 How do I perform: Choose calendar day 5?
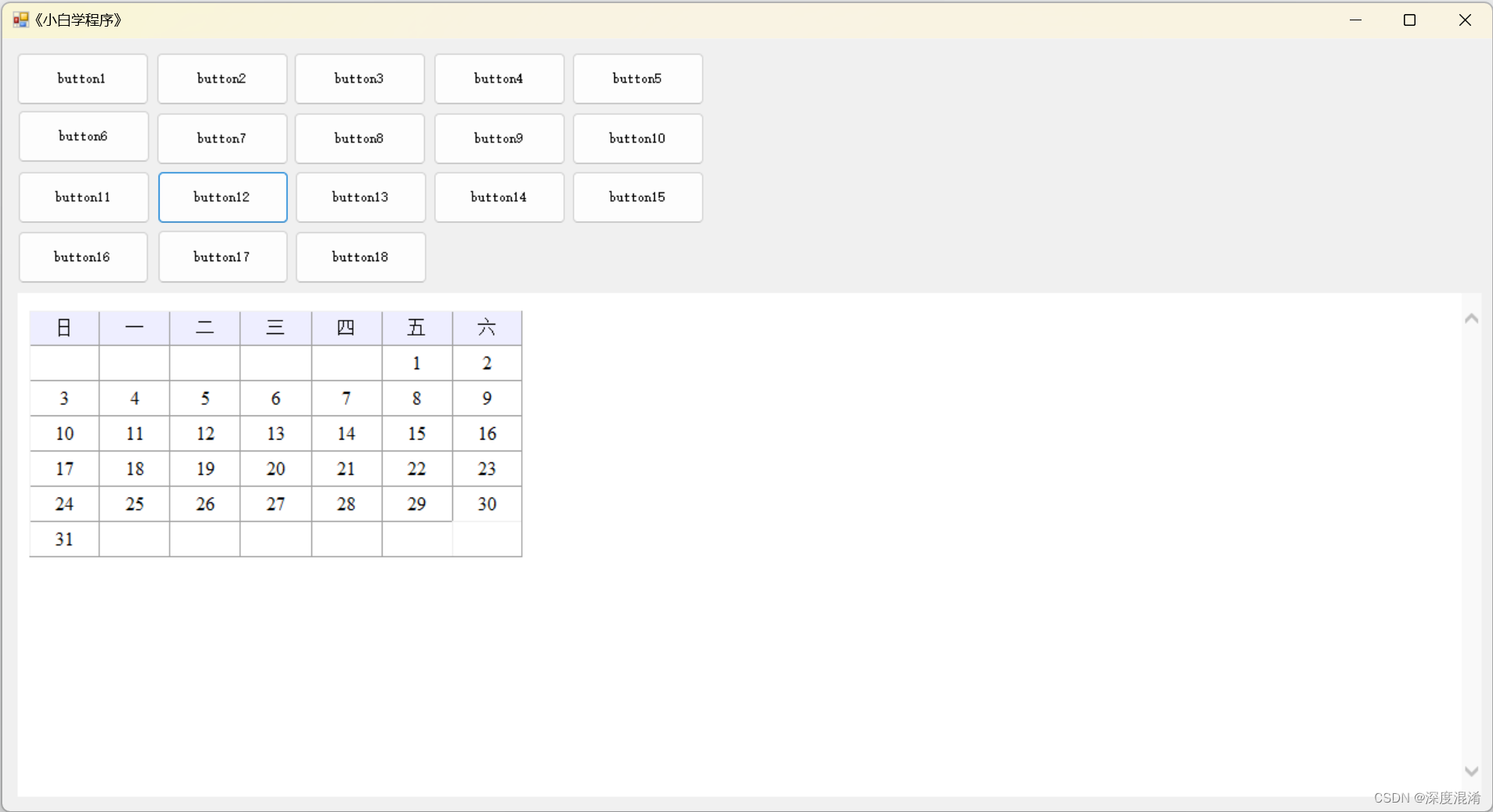pos(205,398)
